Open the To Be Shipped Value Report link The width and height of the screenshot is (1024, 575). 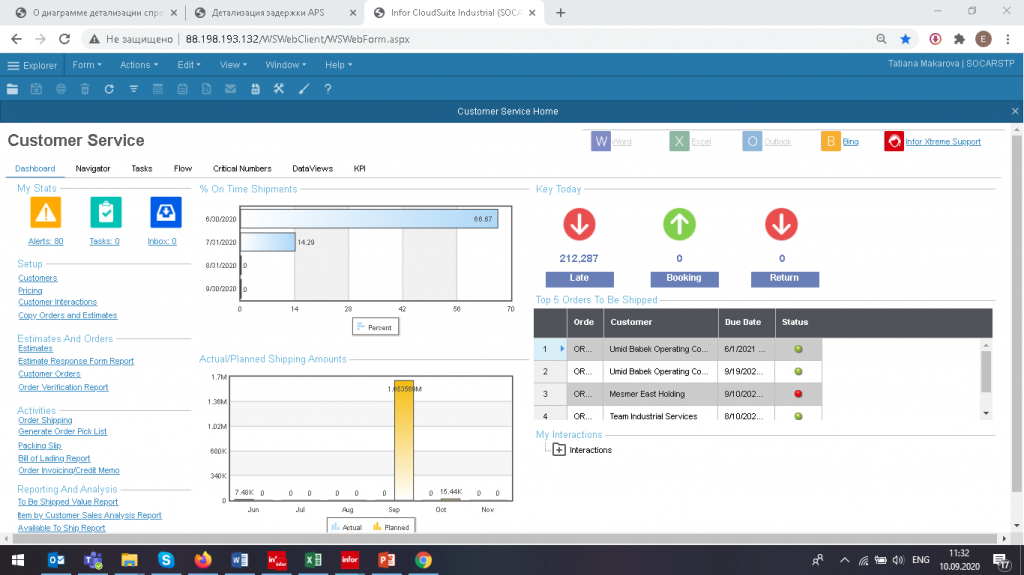[68, 502]
